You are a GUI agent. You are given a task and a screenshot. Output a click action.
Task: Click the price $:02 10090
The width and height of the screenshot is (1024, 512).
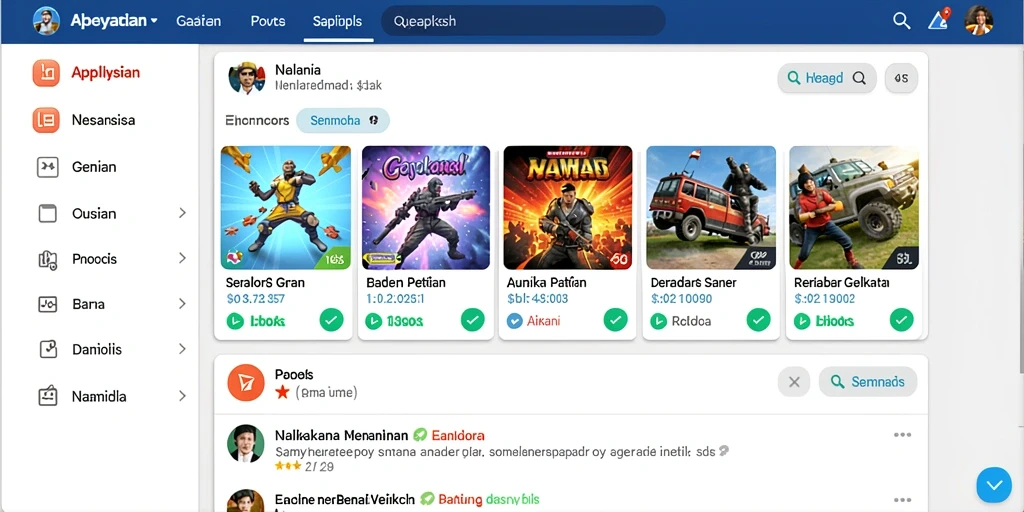click(x=682, y=299)
